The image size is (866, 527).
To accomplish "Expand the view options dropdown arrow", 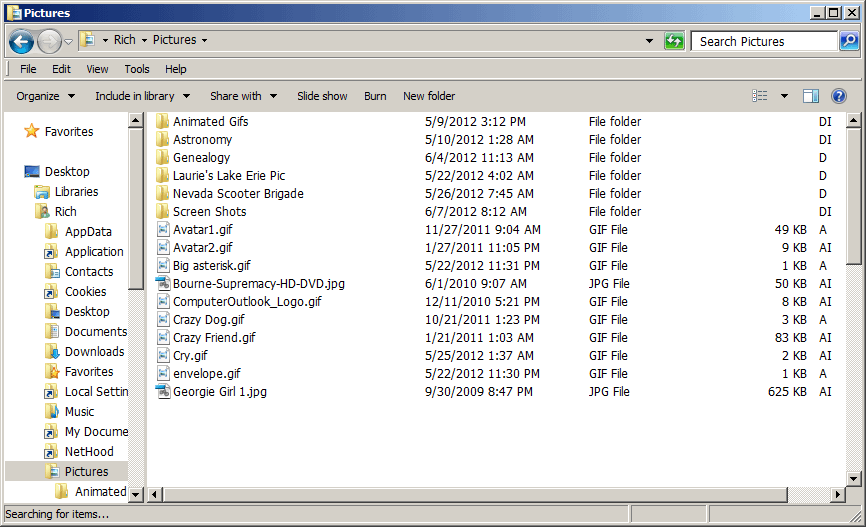I will point(784,96).
